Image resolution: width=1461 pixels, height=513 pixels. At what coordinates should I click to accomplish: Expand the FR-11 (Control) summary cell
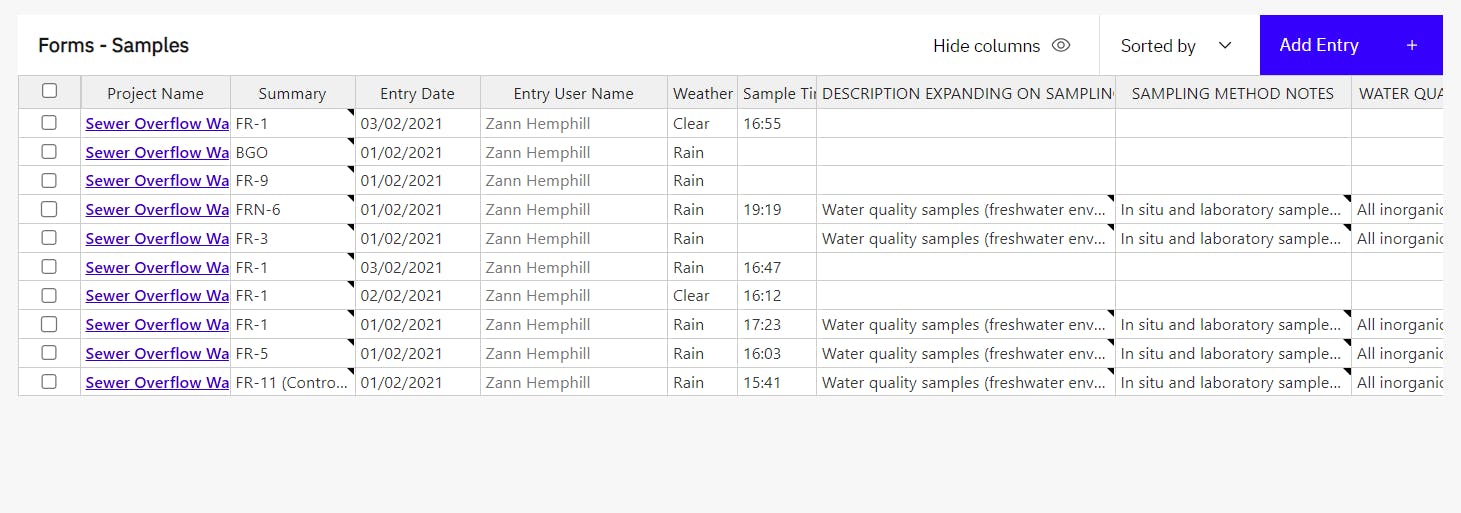[292, 382]
